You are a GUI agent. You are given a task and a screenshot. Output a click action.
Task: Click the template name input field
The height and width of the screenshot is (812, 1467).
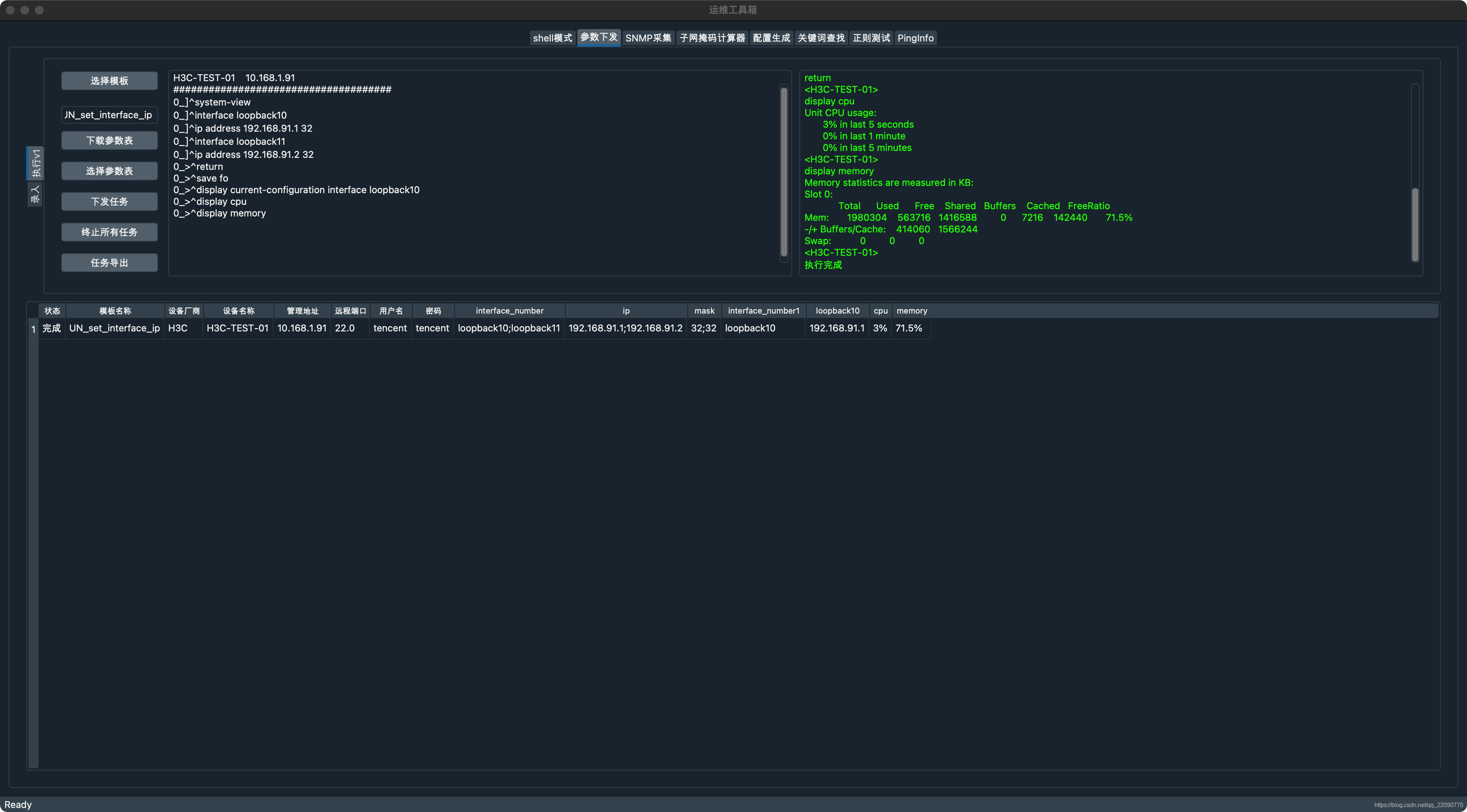point(109,115)
